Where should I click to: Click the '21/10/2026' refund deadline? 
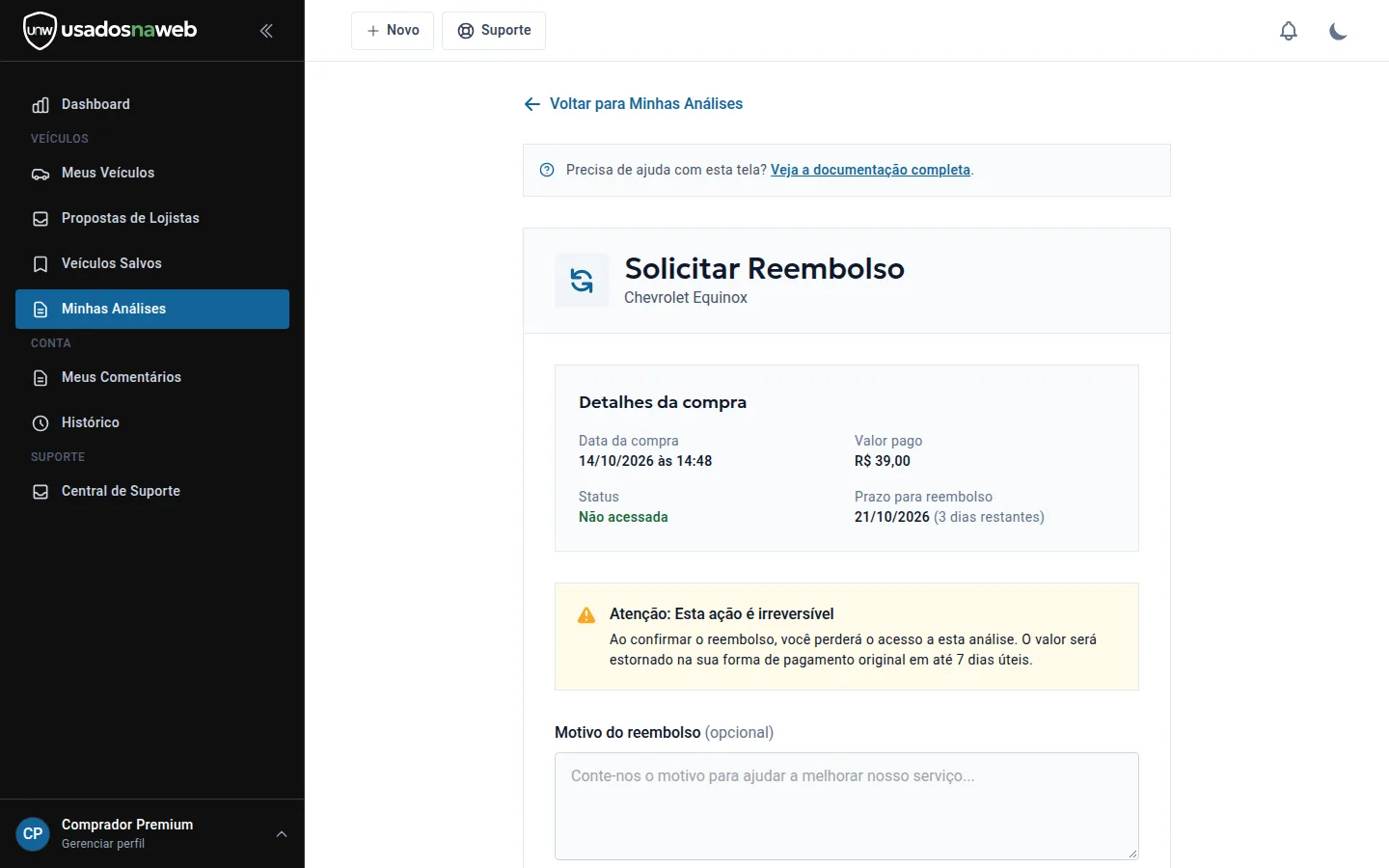892,517
